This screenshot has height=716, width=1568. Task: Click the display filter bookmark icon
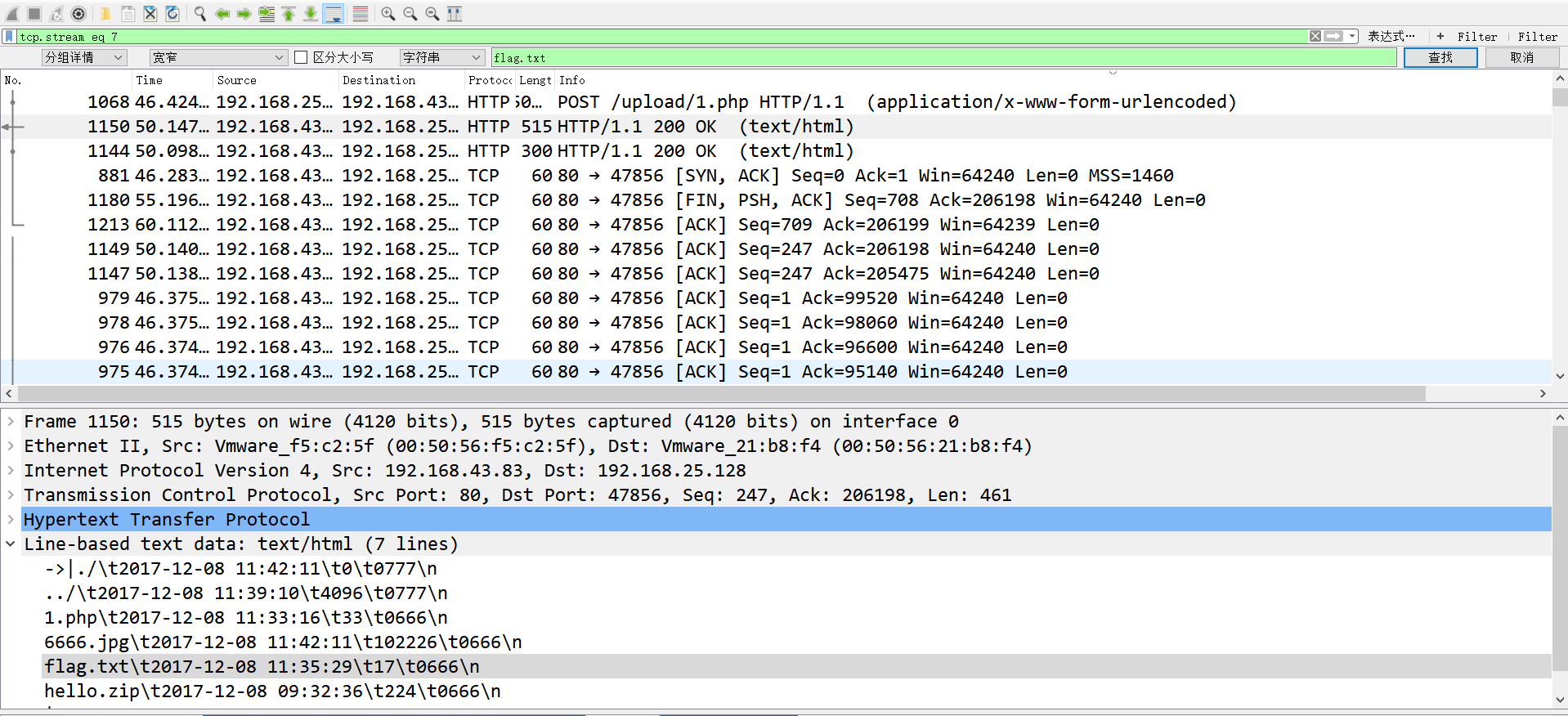click(9, 36)
